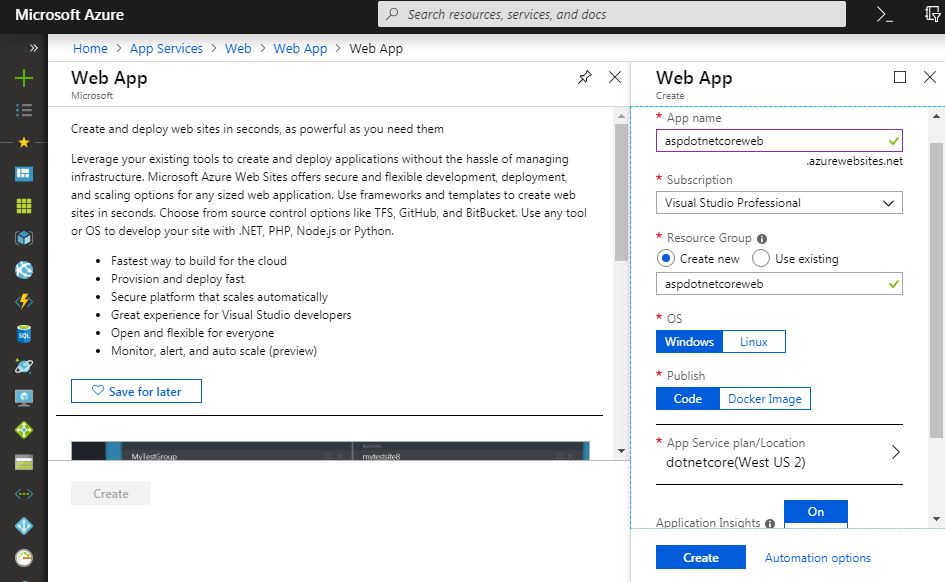Click the Microsoft Azure logo text
The width and height of the screenshot is (945, 582).
[69, 14]
